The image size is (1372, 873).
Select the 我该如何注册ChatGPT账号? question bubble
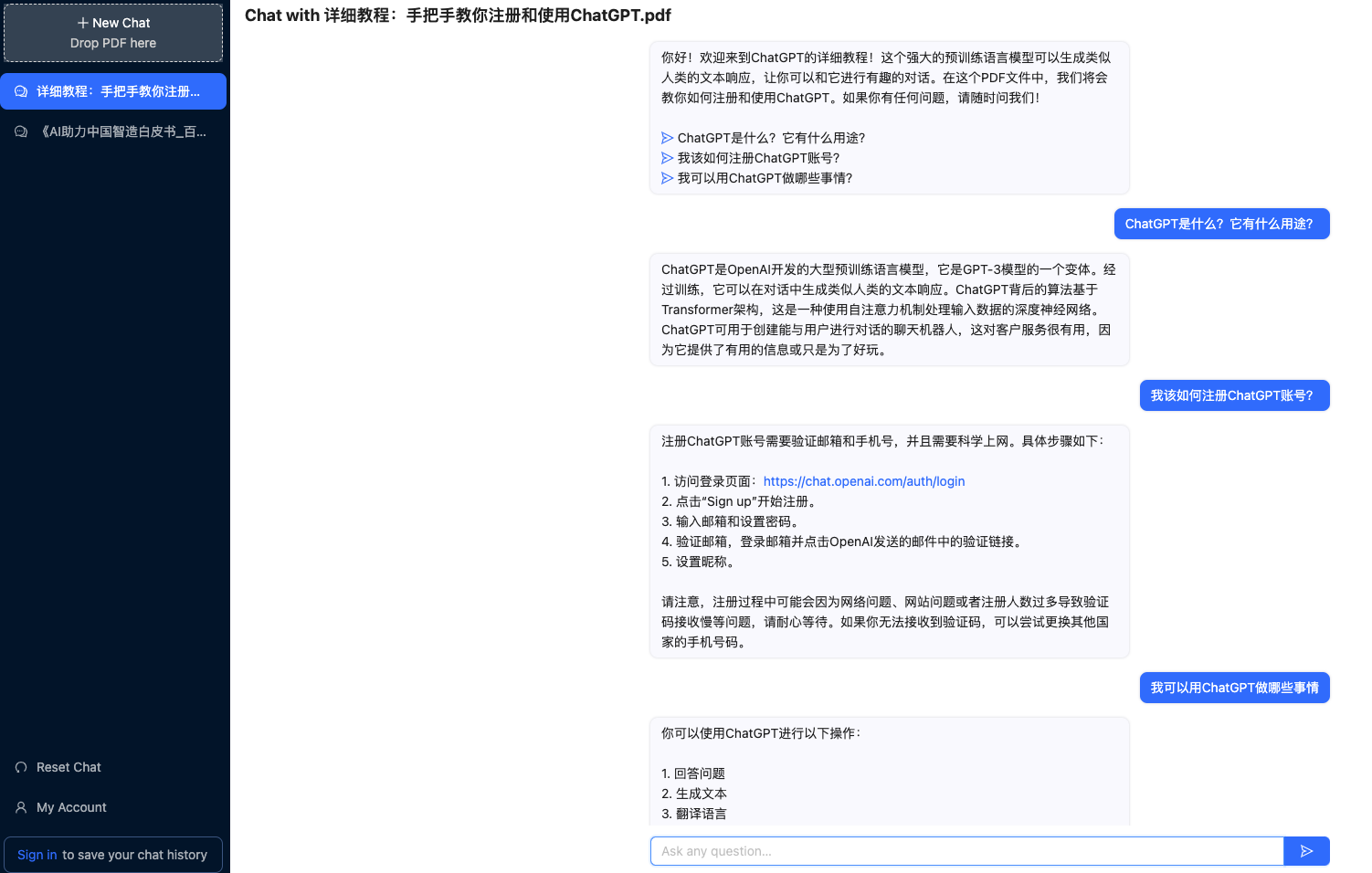pos(1234,395)
